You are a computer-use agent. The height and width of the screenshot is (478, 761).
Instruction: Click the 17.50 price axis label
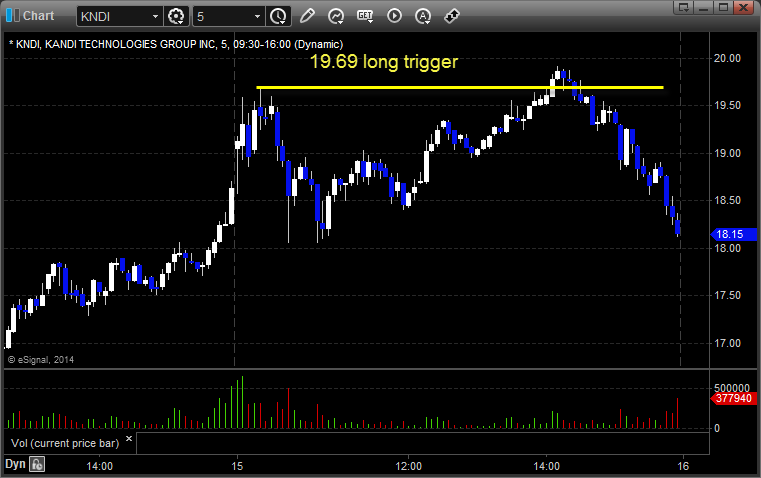click(x=727, y=296)
